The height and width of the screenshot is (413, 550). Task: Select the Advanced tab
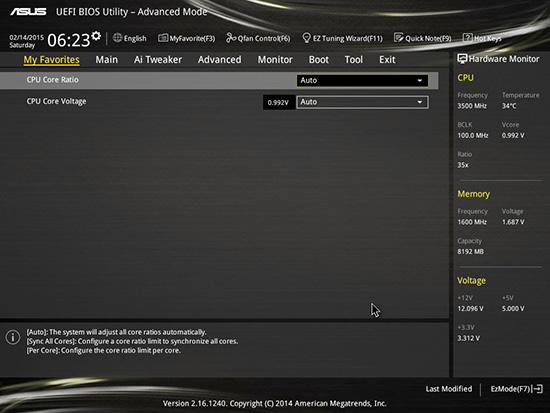pos(220,60)
